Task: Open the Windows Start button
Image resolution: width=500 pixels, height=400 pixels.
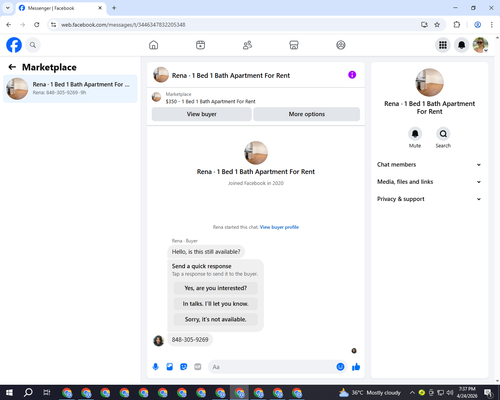Action: [9, 392]
